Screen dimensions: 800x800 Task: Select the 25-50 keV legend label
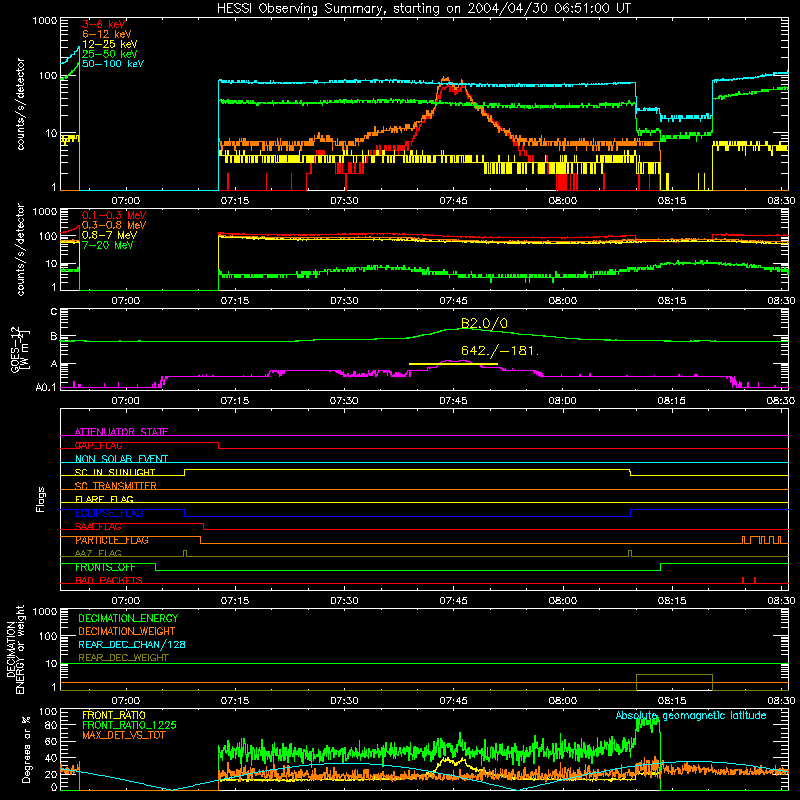pos(109,54)
